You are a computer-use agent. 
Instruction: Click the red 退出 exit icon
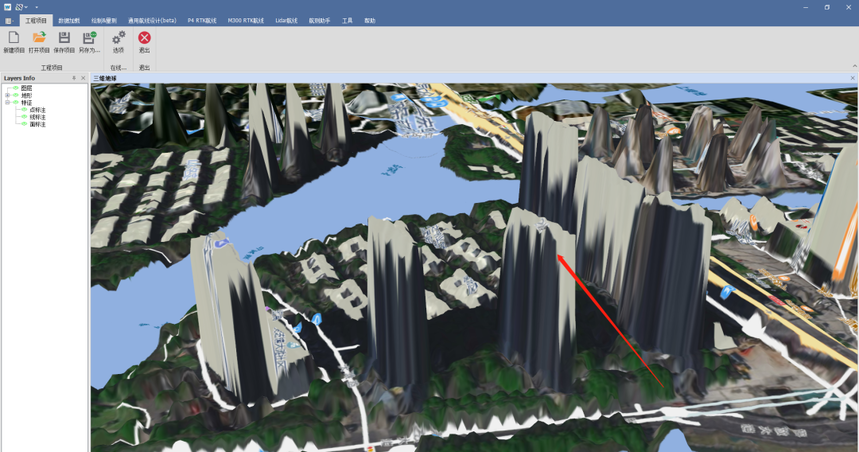(144, 38)
